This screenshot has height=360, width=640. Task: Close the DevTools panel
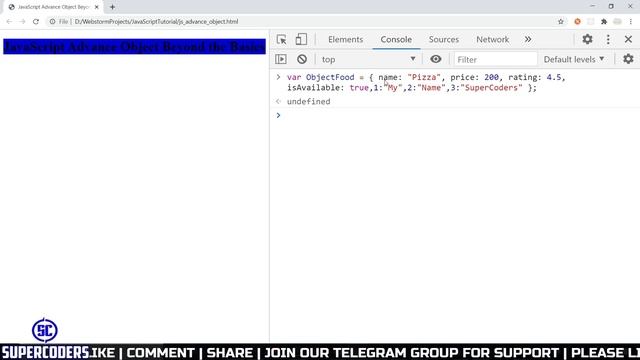tap(628, 39)
